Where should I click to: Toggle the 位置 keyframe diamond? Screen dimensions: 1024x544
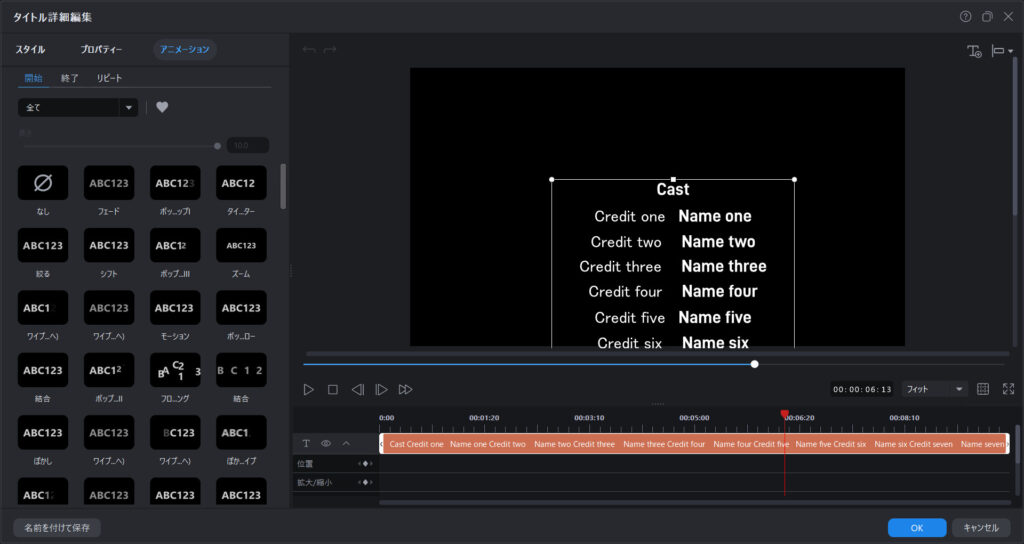click(366, 464)
